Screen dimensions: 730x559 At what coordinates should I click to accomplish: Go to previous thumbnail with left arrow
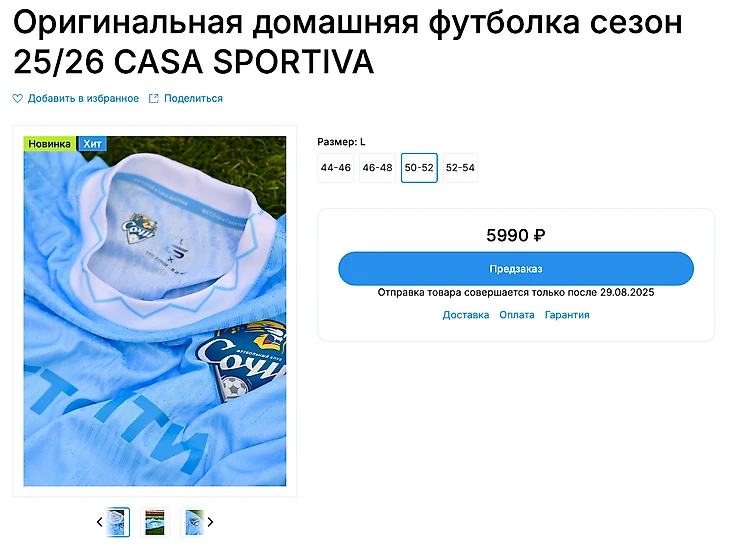pyautogui.click(x=99, y=522)
